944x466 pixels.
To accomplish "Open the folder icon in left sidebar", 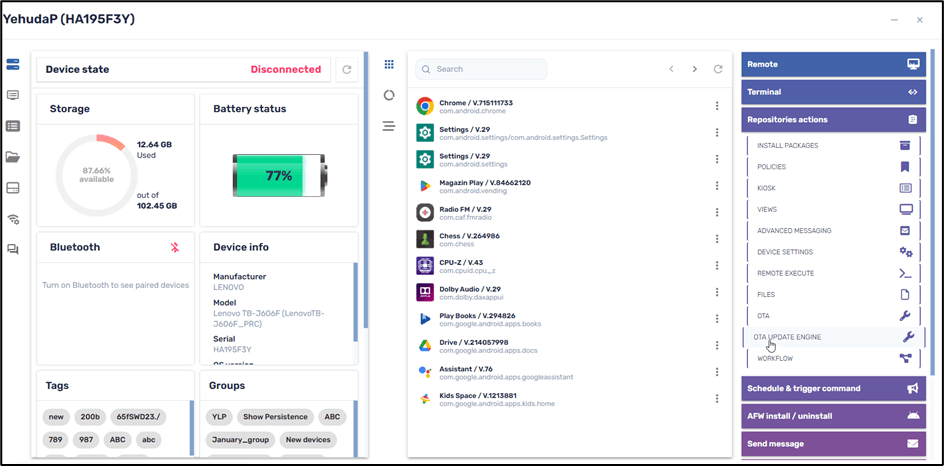I will pyautogui.click(x=13, y=157).
